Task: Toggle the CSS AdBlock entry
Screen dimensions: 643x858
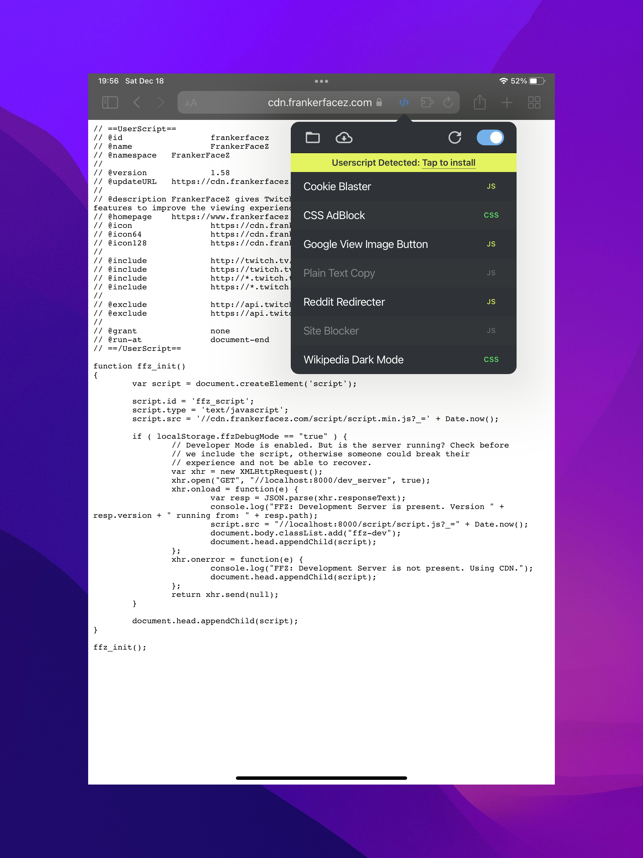Action: click(403, 216)
